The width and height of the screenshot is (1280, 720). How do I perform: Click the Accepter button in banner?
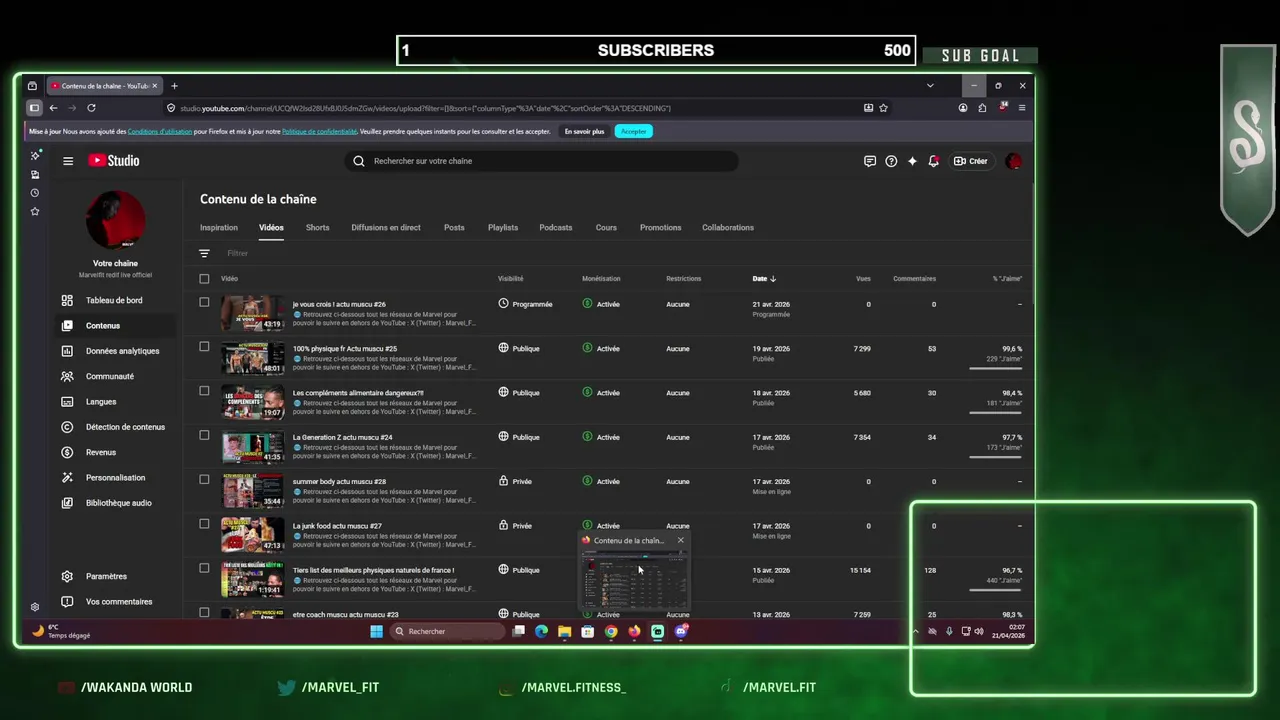(633, 131)
